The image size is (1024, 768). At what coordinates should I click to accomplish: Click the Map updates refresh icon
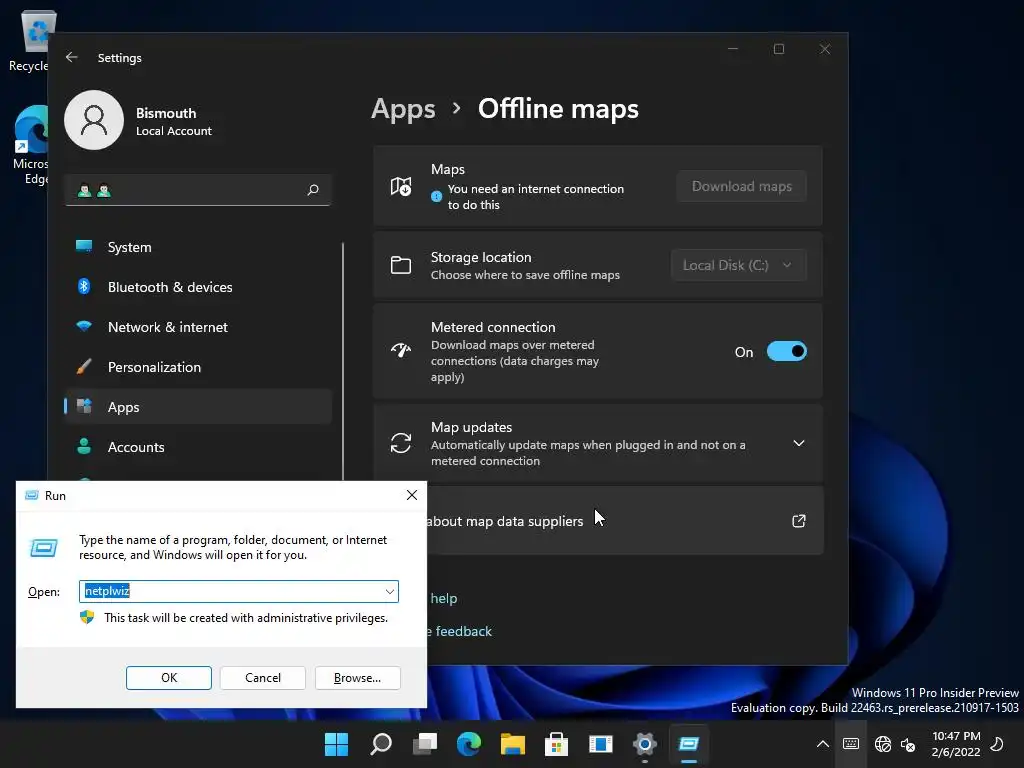[x=400, y=443]
